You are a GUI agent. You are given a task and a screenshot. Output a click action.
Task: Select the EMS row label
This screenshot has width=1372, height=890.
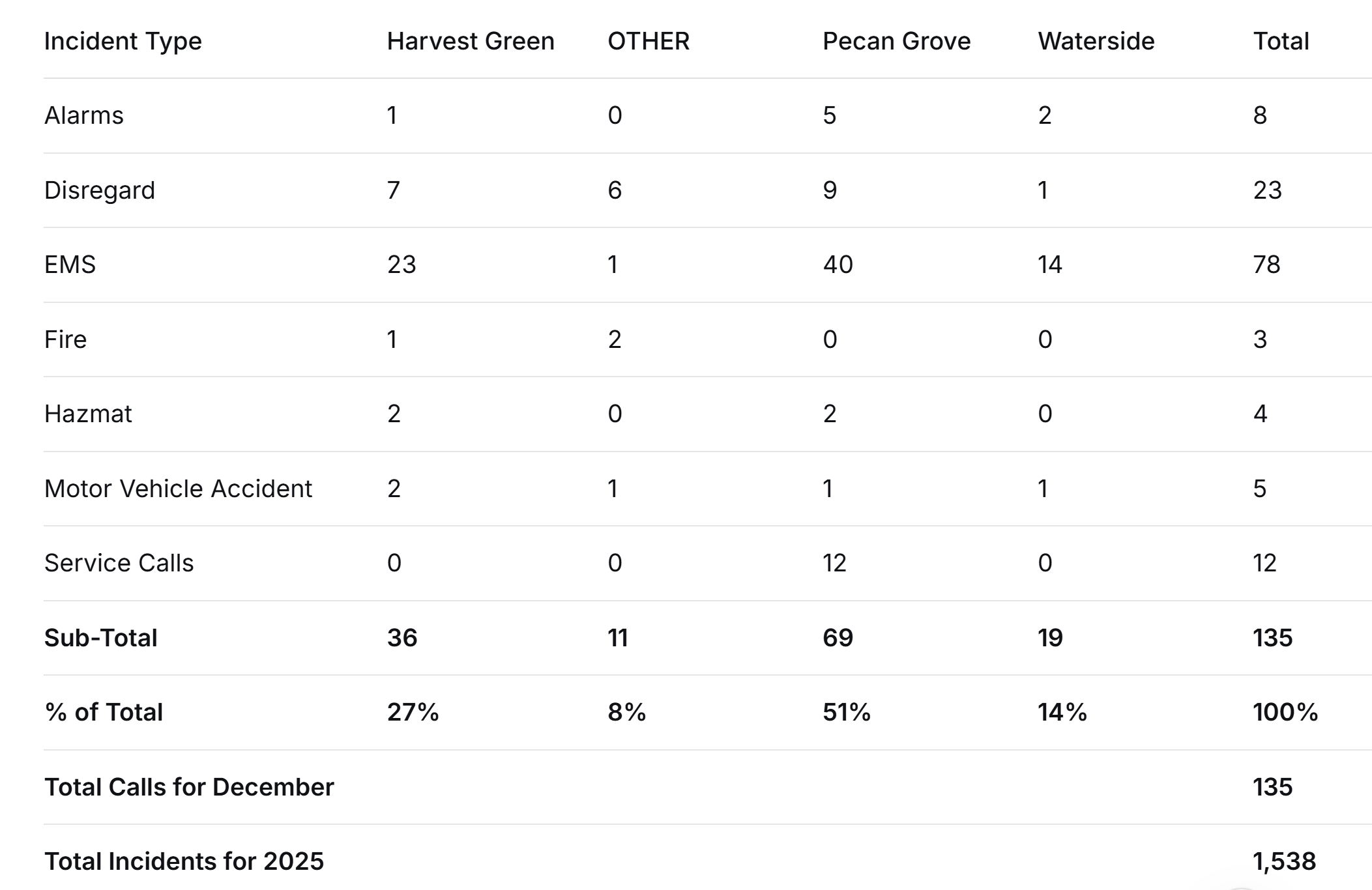(x=70, y=265)
